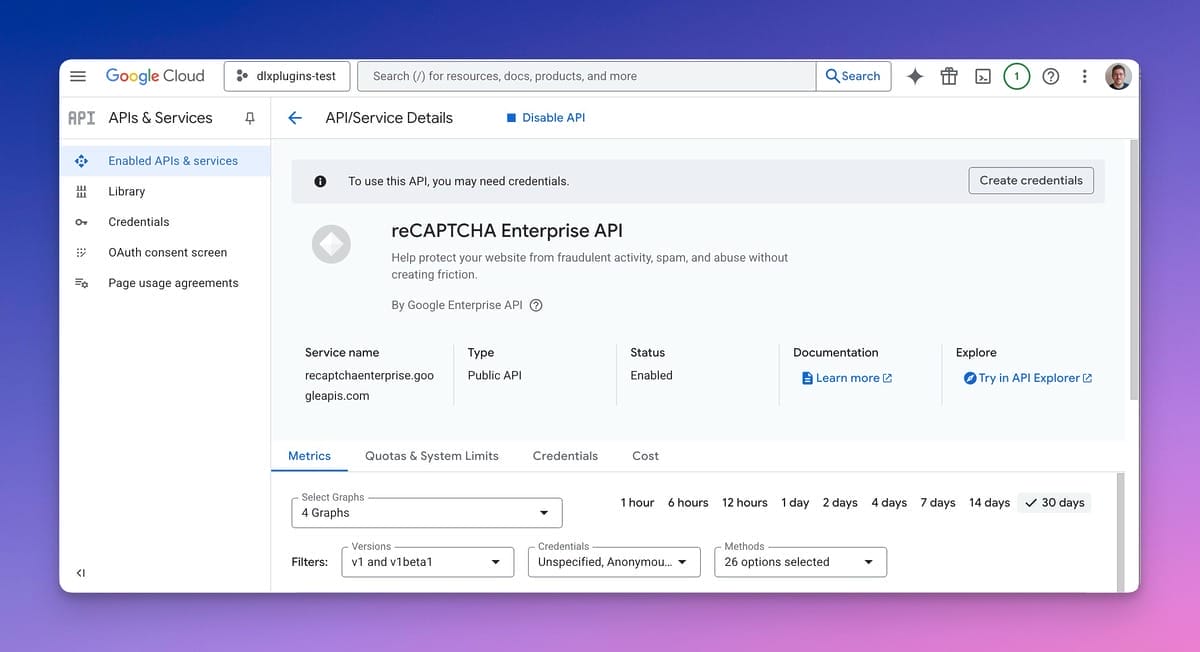Open notifications showing one alert
This screenshot has height=652, width=1200.
pos(1016,75)
